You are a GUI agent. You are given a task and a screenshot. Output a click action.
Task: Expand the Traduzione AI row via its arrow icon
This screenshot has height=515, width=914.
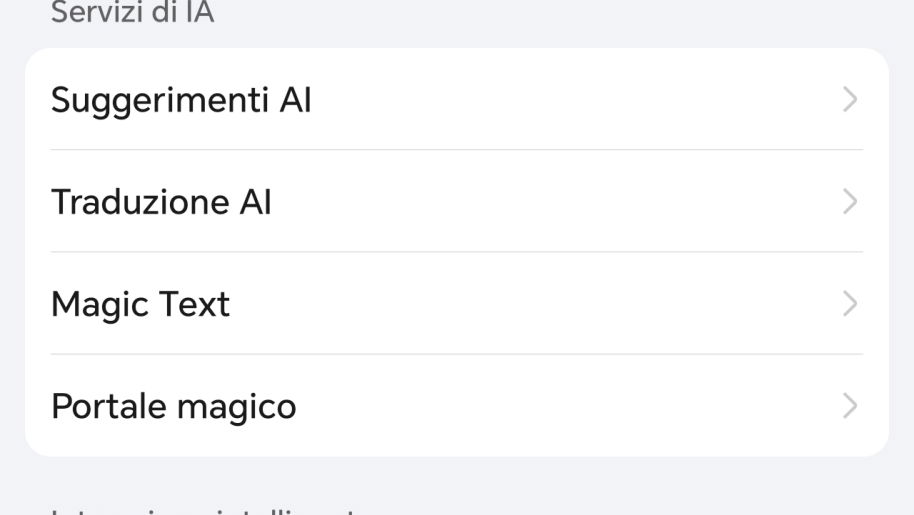pos(850,202)
